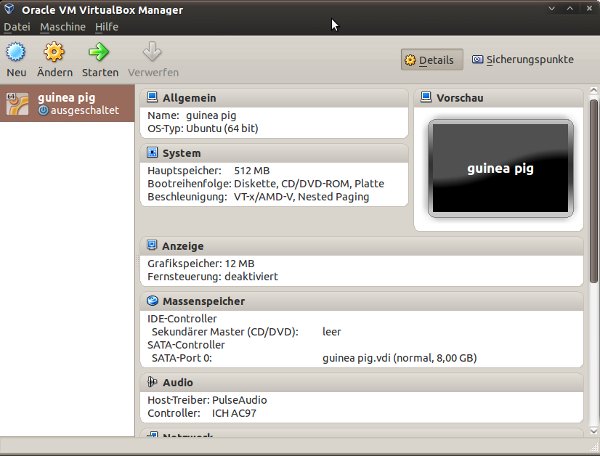Click the partly visible Netzwerk section icon
600x456 pixels.
(153, 435)
